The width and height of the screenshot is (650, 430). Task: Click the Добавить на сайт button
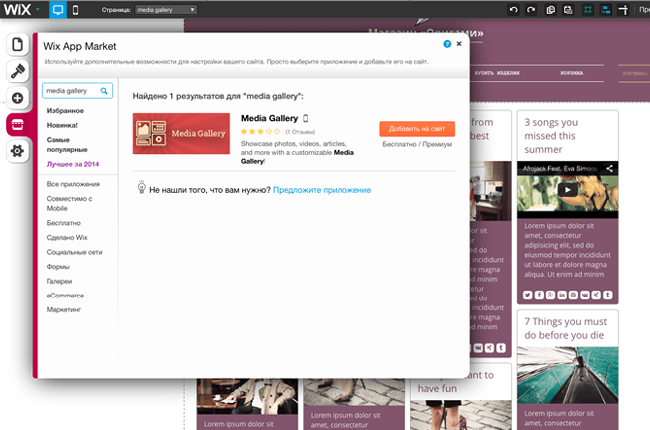pyautogui.click(x=417, y=129)
